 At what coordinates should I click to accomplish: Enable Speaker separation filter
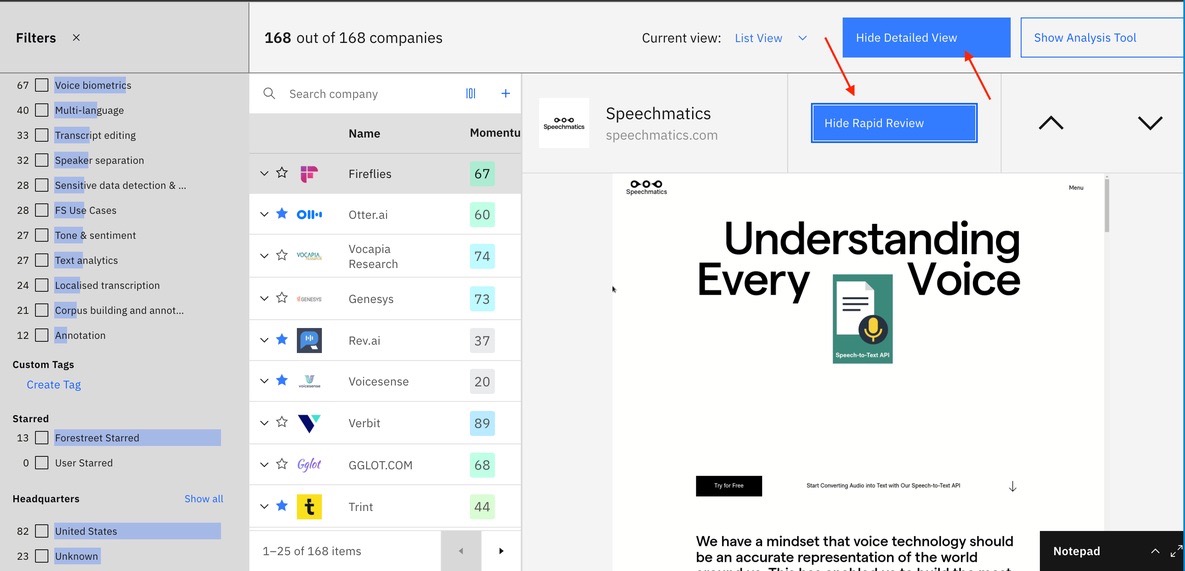pos(42,160)
